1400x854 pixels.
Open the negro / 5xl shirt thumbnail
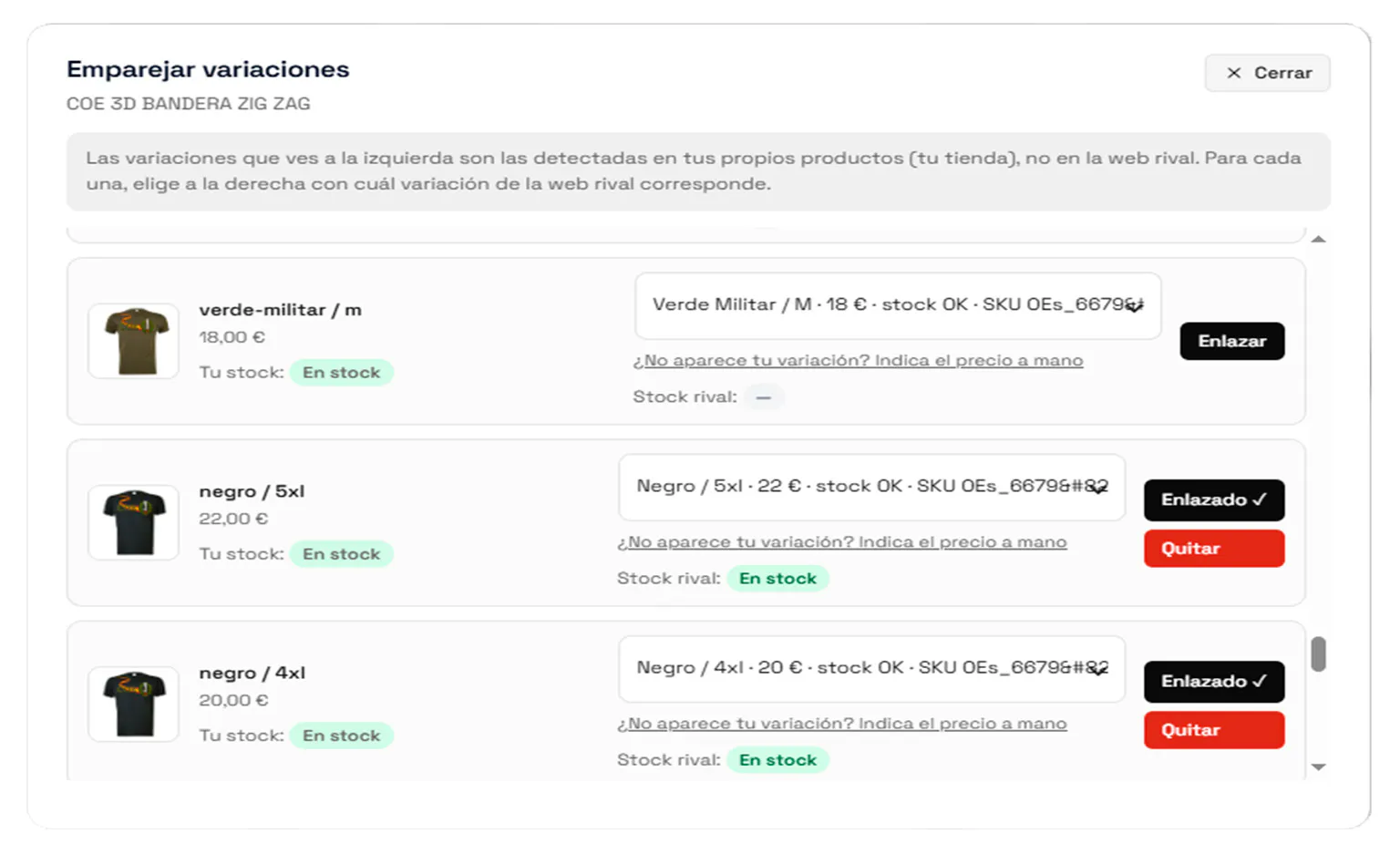pos(134,522)
